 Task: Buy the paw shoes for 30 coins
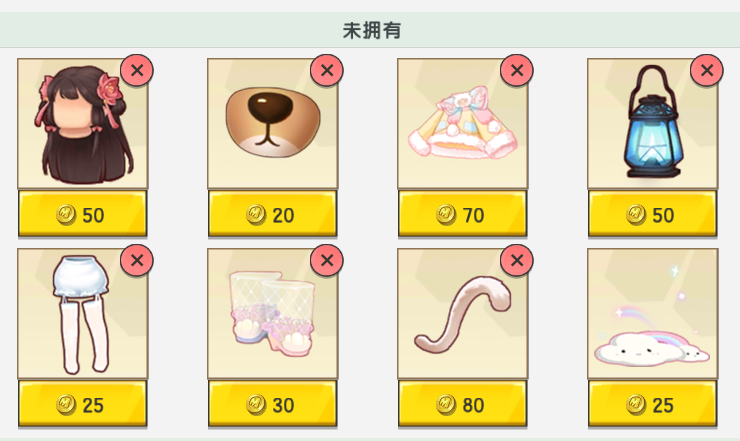click(273, 404)
